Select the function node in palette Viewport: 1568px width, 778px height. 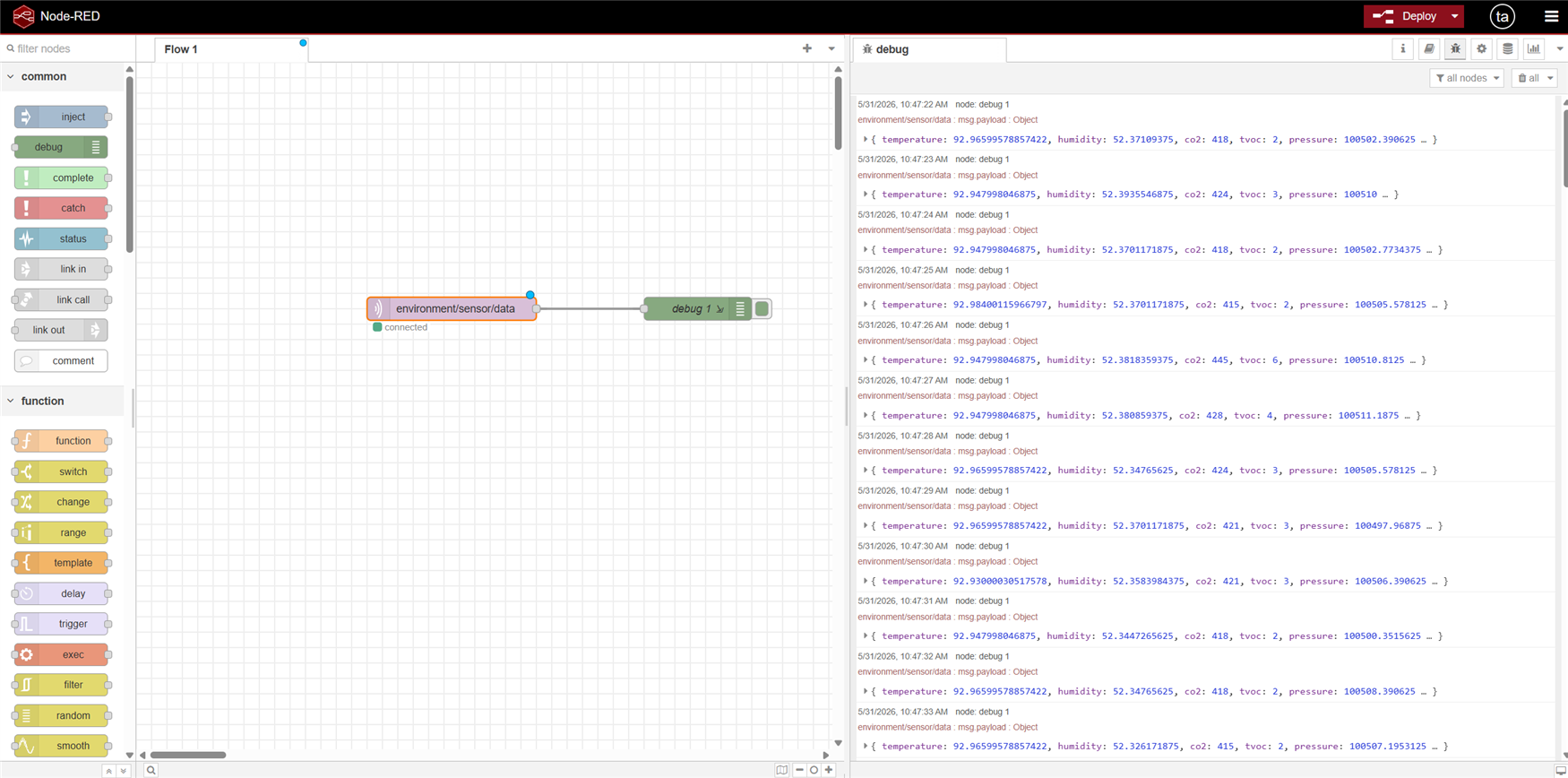click(62, 441)
